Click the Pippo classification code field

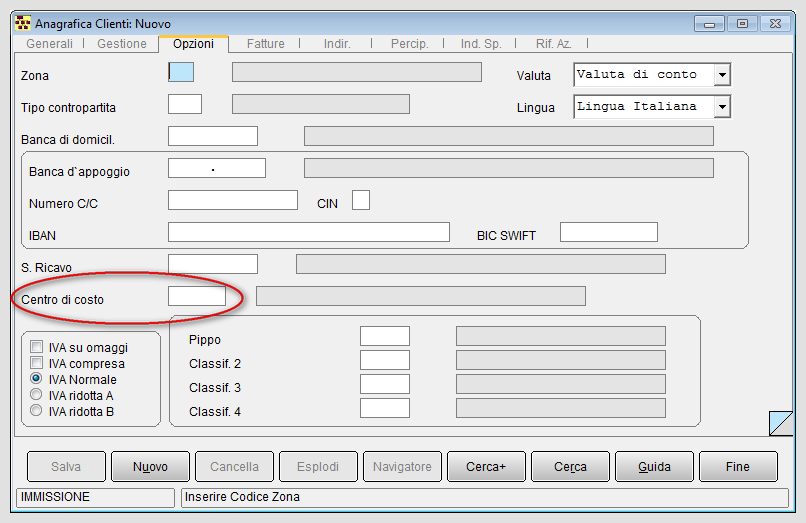coord(385,336)
